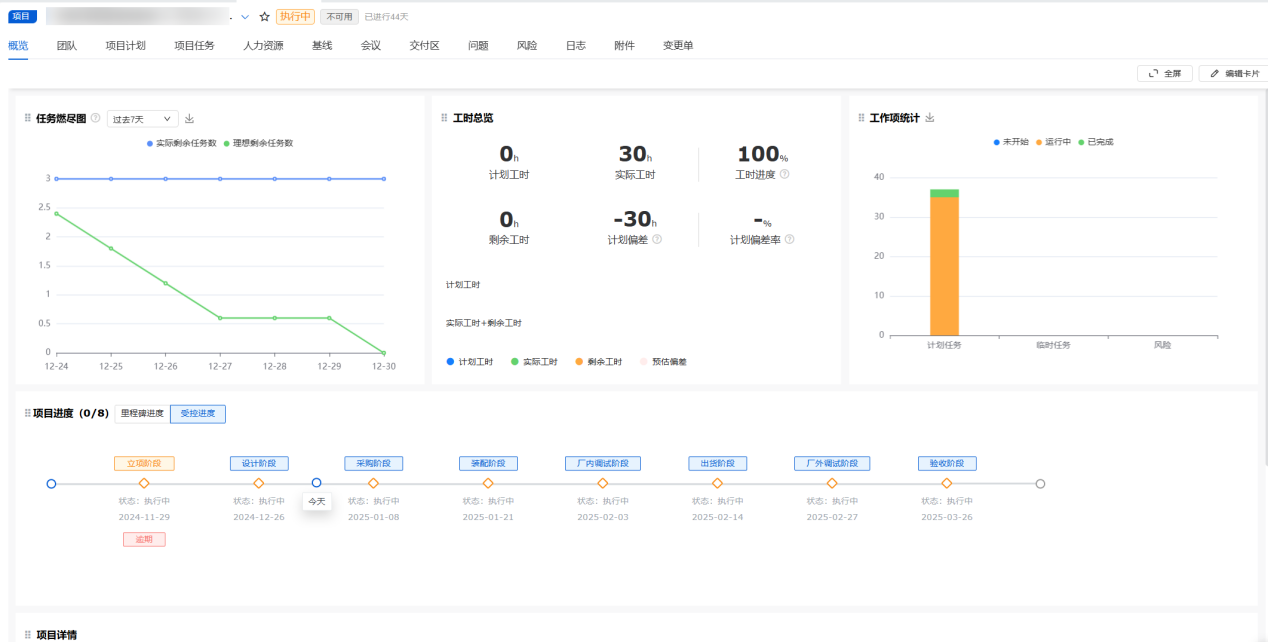Click the 12-30 data point on green line
Viewport: 1268px width, 642px height.
(x=384, y=352)
